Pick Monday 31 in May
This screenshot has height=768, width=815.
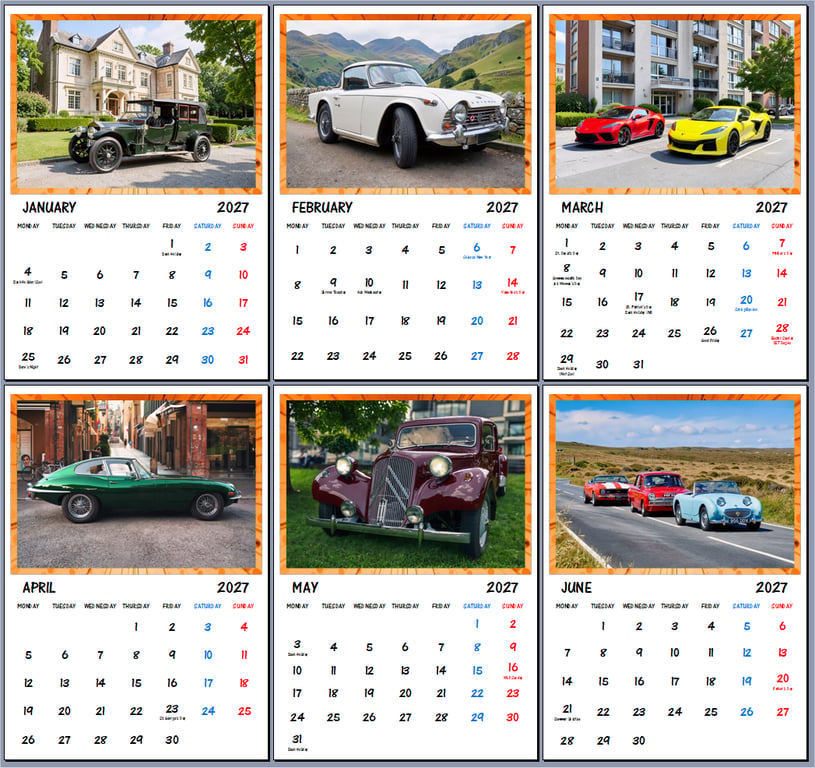click(x=297, y=739)
